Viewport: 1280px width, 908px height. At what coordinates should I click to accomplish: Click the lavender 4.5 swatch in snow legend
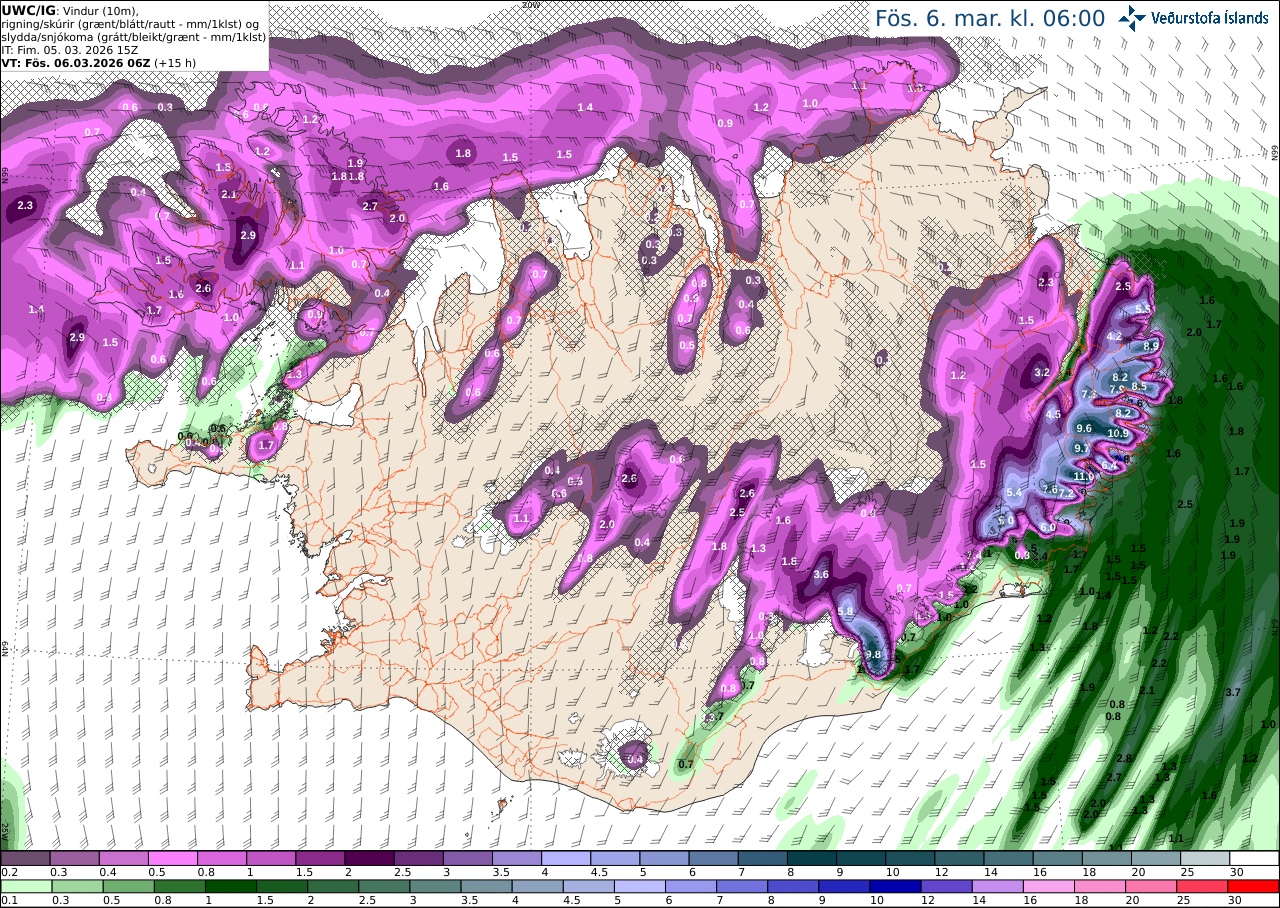pyautogui.click(x=615, y=858)
